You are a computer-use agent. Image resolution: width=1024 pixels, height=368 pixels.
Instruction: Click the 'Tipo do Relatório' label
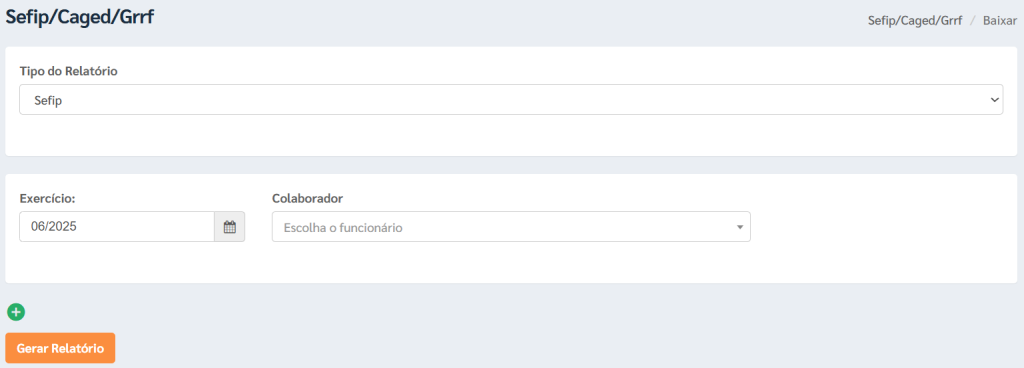click(69, 71)
